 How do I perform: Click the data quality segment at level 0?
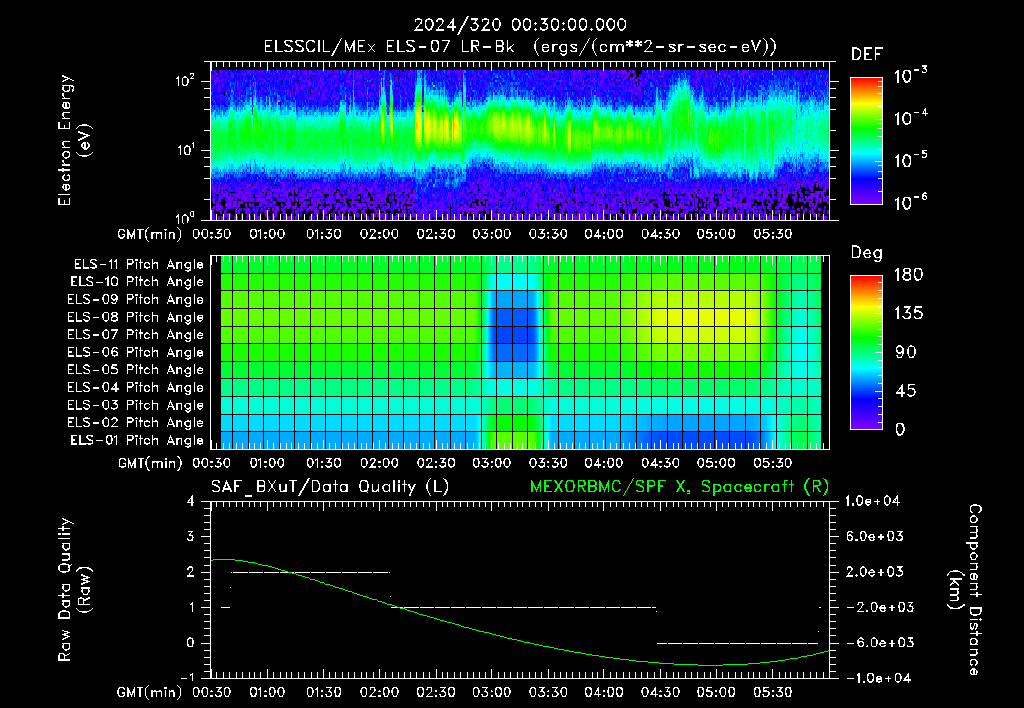[x=737, y=643]
